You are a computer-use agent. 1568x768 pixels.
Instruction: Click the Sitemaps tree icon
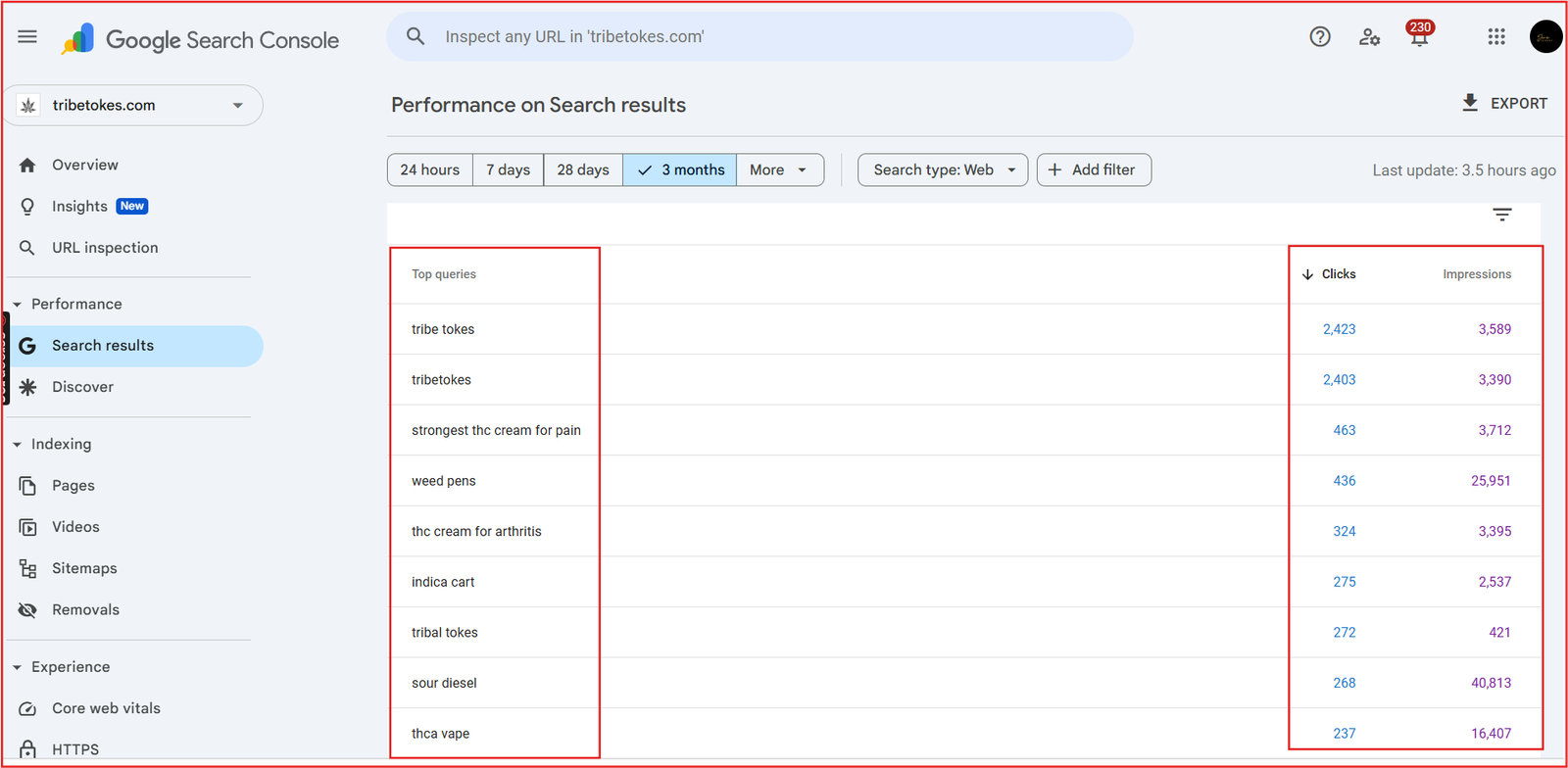27,568
